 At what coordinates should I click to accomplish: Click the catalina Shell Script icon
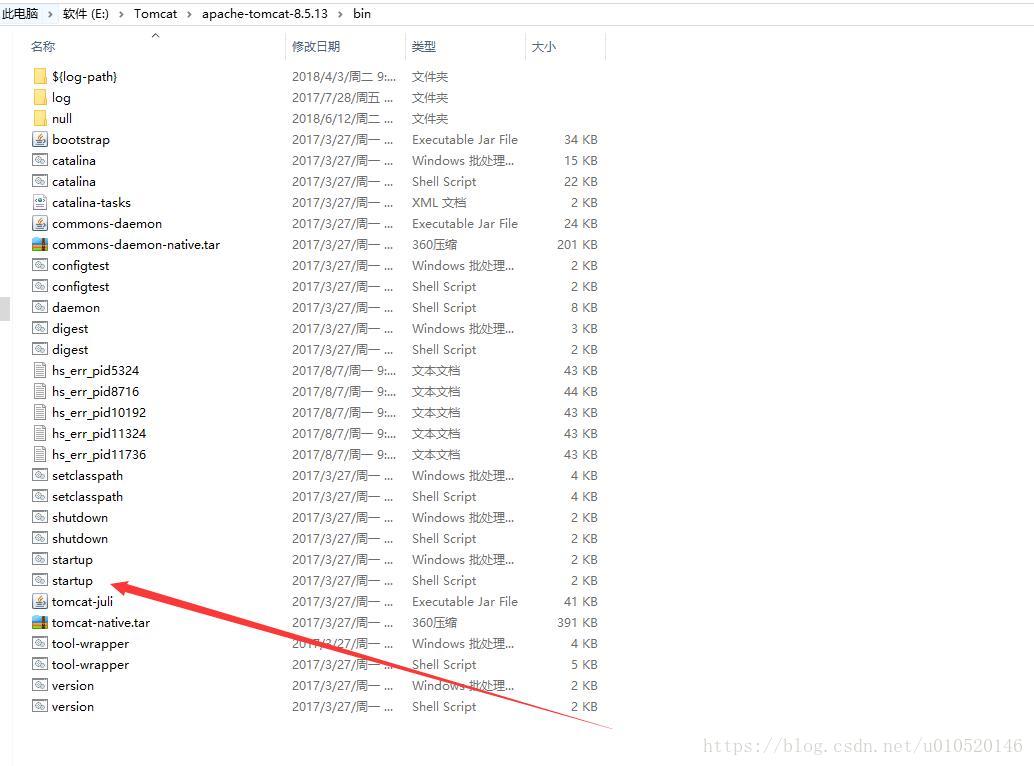click(x=40, y=181)
